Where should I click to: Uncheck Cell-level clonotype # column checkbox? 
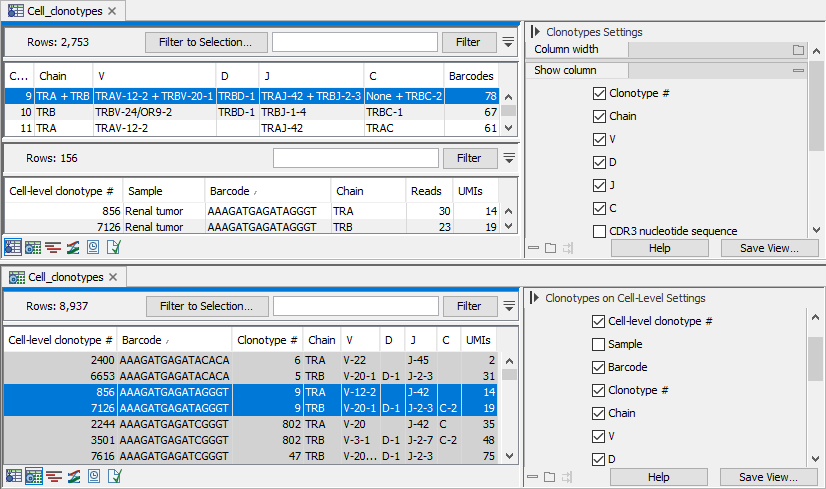[x=599, y=321]
